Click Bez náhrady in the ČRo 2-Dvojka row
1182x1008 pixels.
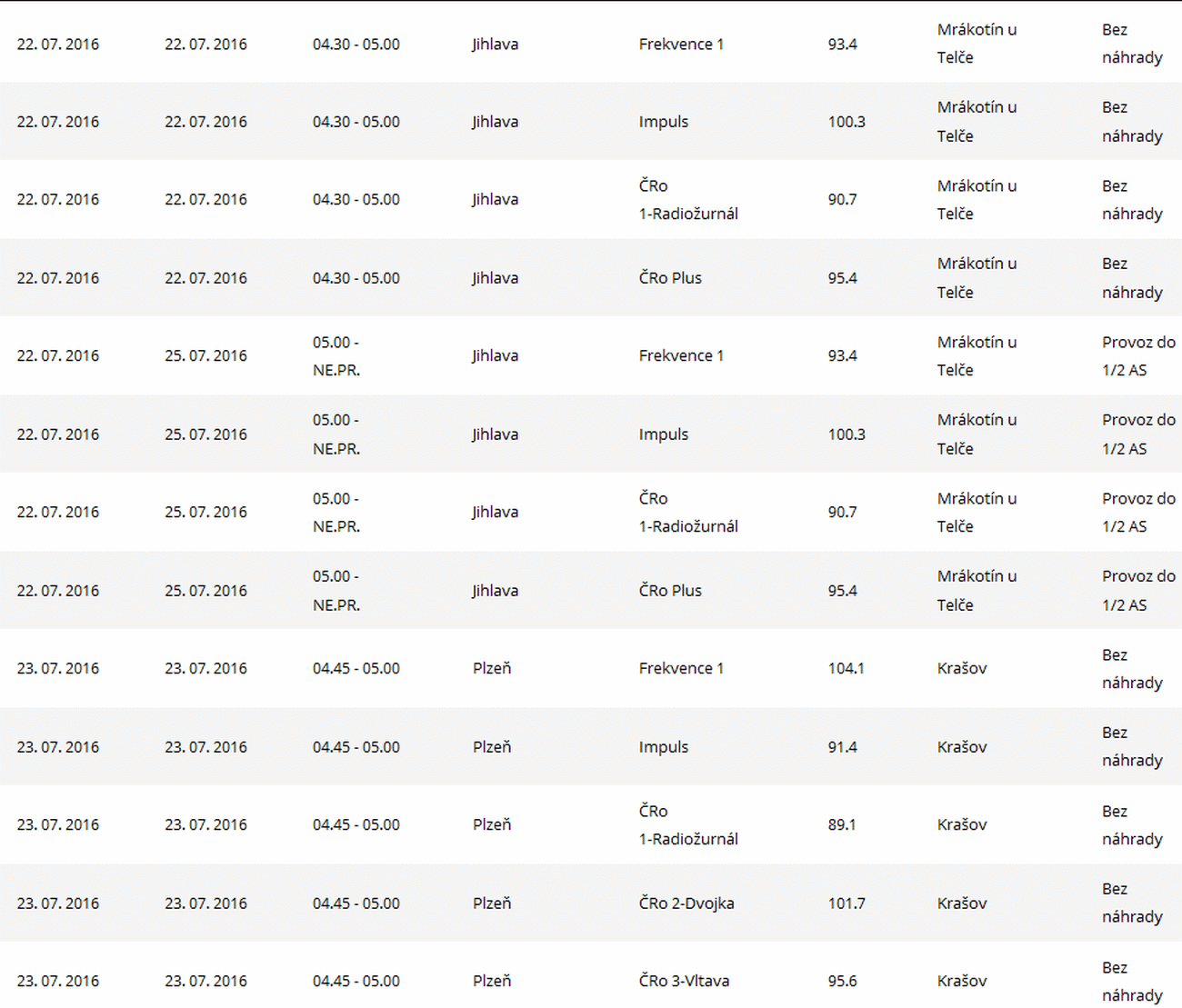[1131, 903]
